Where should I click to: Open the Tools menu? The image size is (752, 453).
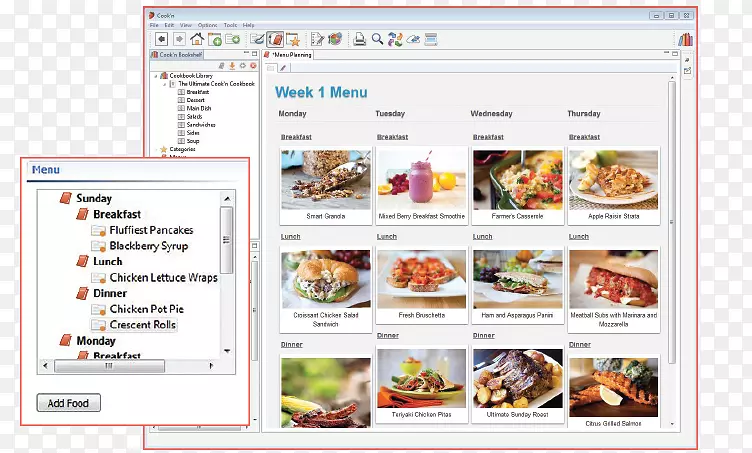230,24
